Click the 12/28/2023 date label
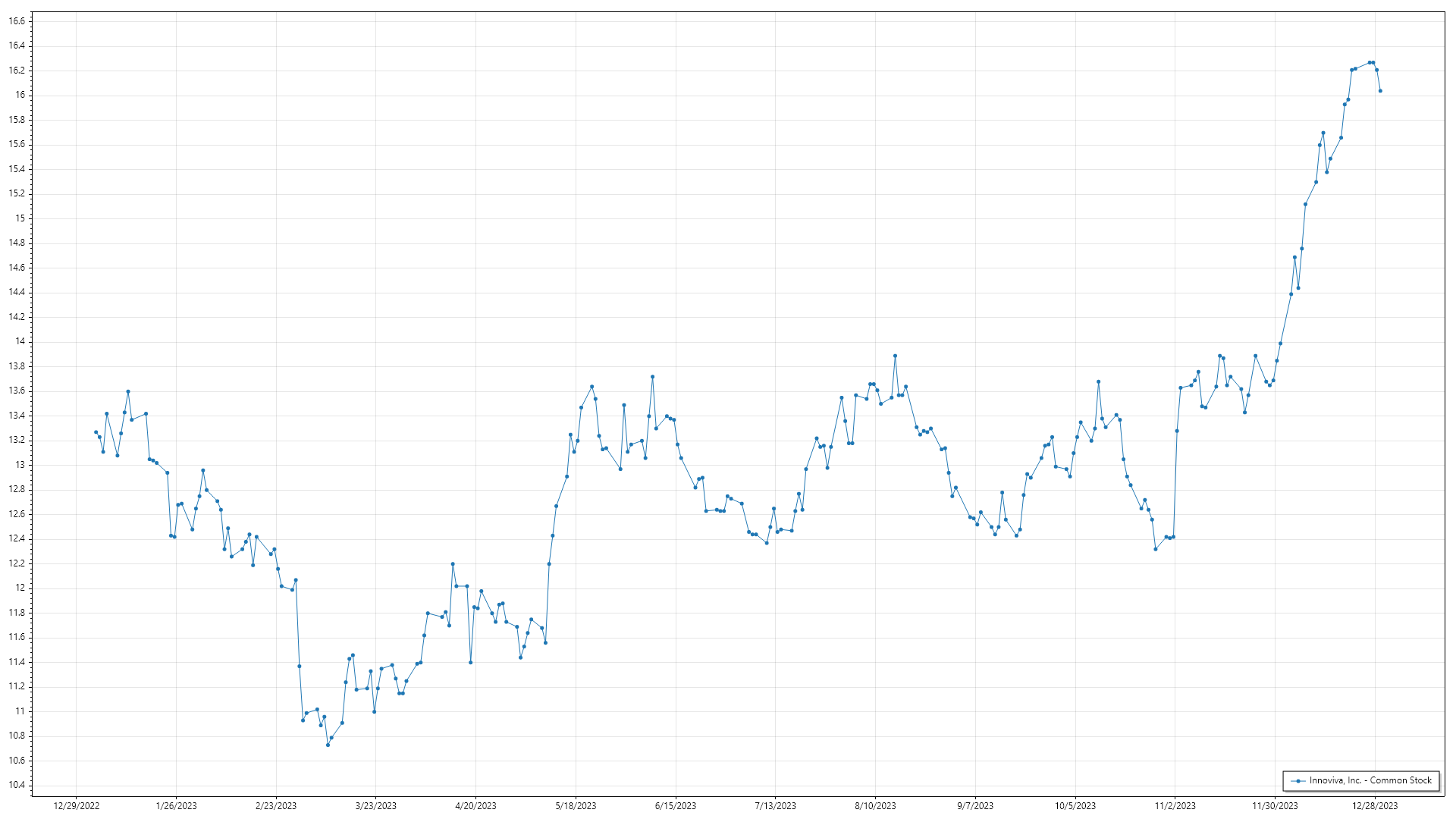The image size is (1456, 819). tap(1375, 806)
